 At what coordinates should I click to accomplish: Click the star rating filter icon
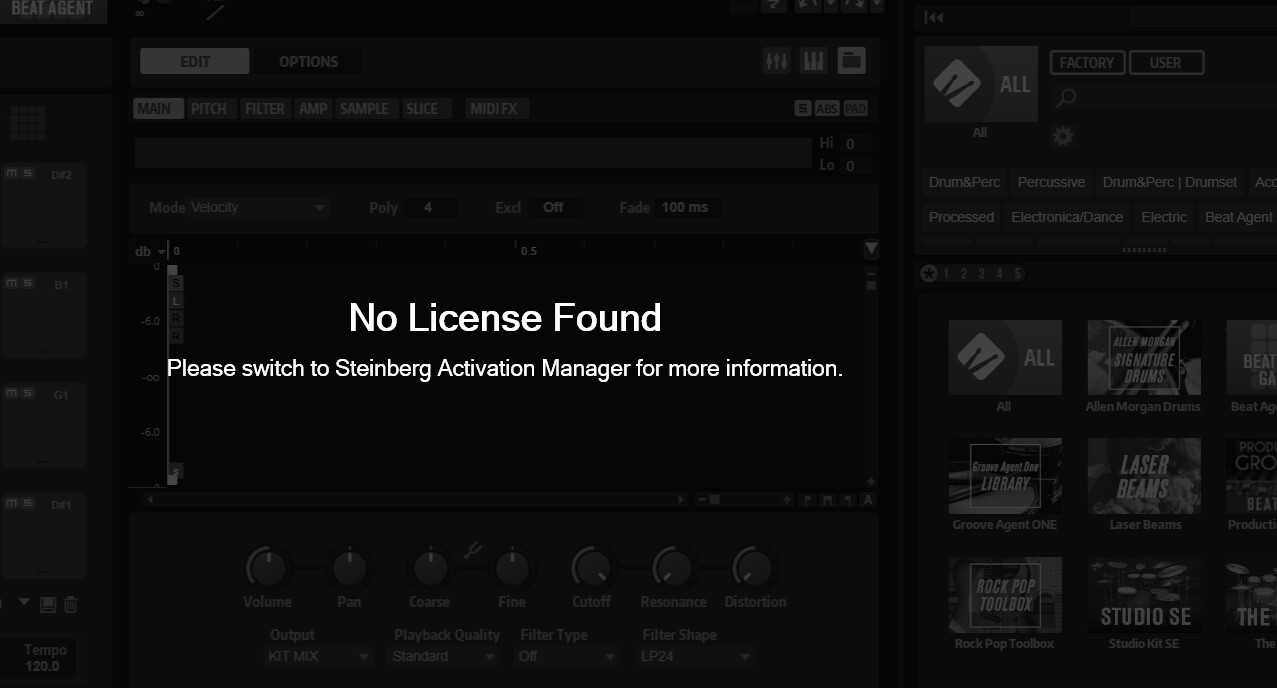(x=929, y=273)
